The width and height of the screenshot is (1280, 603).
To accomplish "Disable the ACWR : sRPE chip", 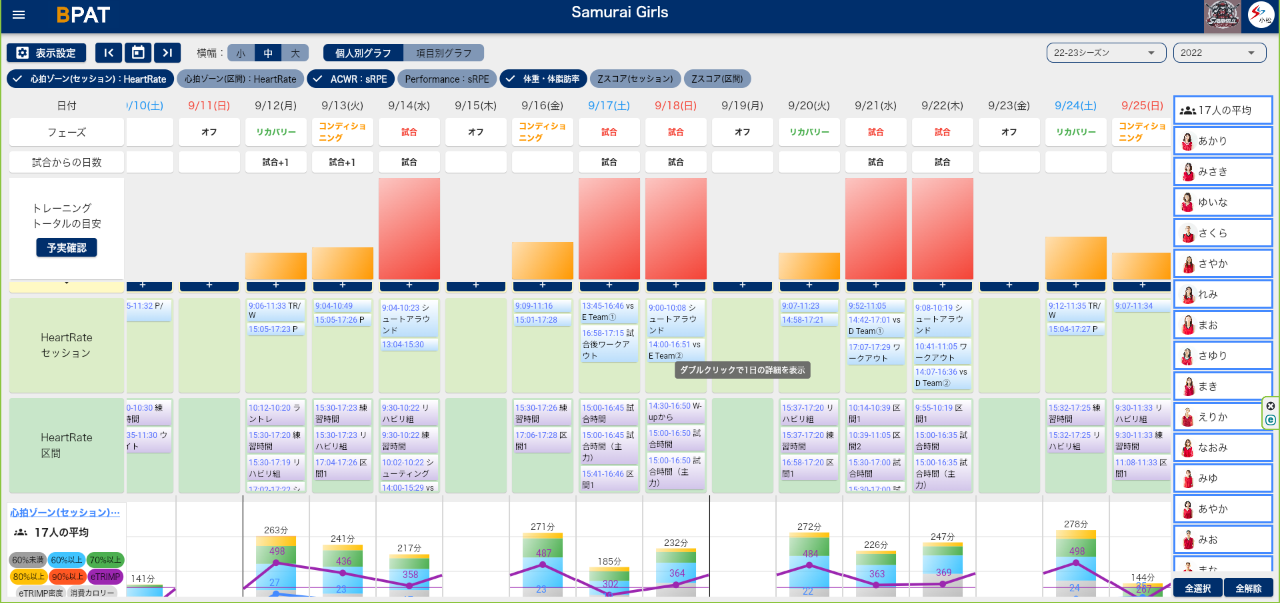I will pos(350,79).
